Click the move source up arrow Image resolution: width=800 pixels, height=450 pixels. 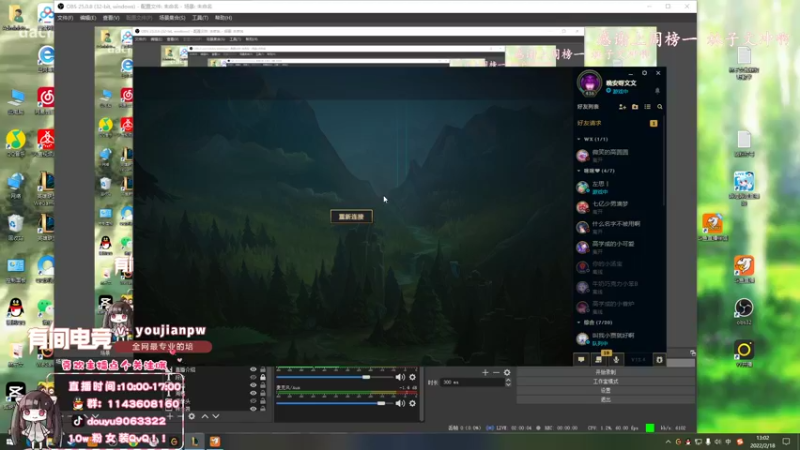point(205,416)
